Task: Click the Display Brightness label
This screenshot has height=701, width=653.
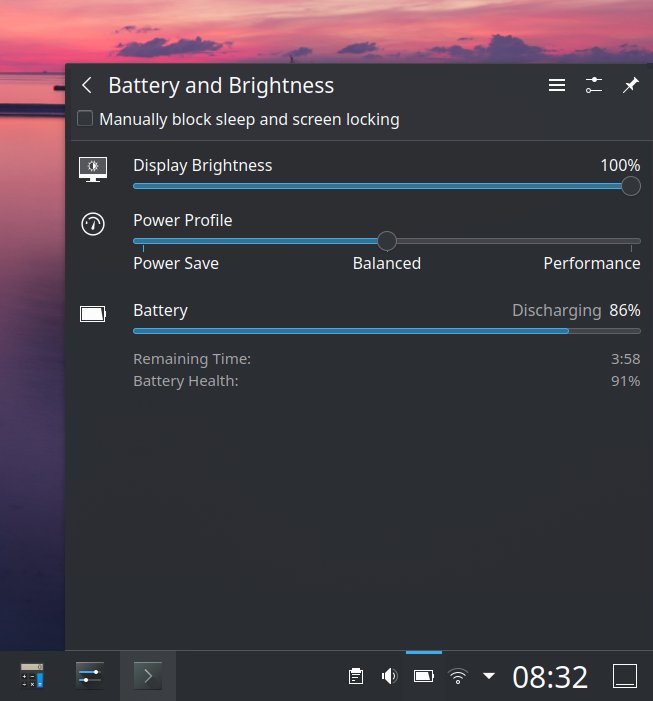Action: coord(202,165)
